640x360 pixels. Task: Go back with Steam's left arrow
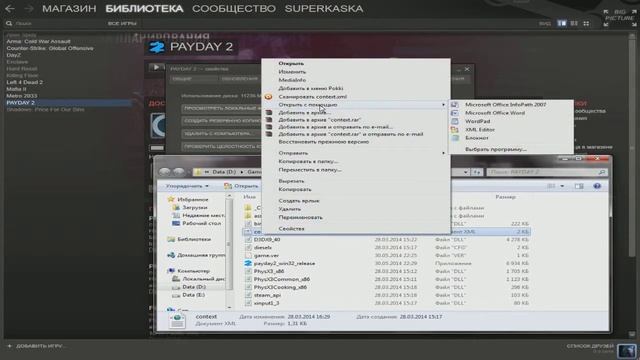point(10,8)
